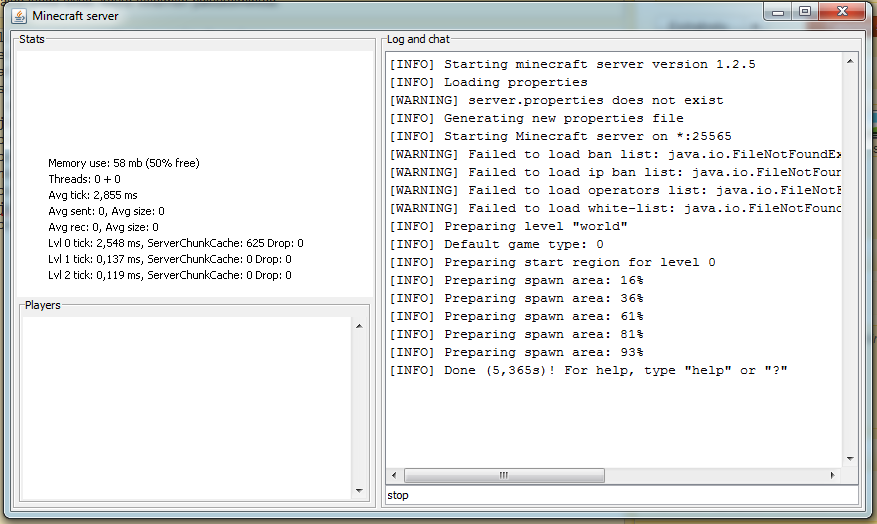Click the "Starting Minecraft server on *:25565" line
Image resolution: width=877 pixels, height=524 pixels.
(x=561, y=136)
